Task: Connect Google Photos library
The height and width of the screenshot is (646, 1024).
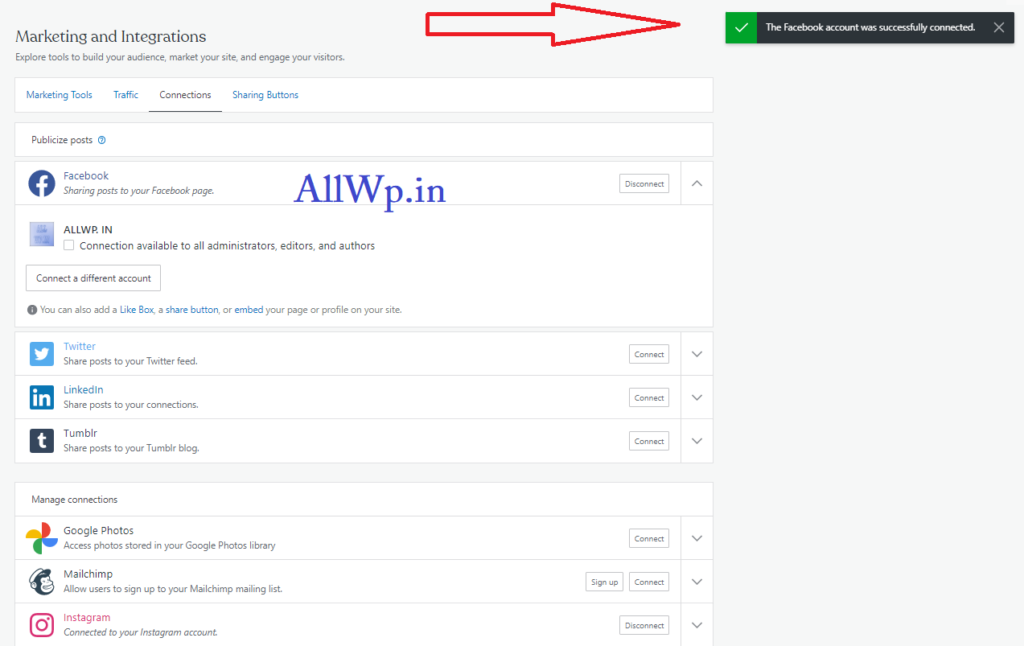Action: pyautogui.click(x=648, y=538)
